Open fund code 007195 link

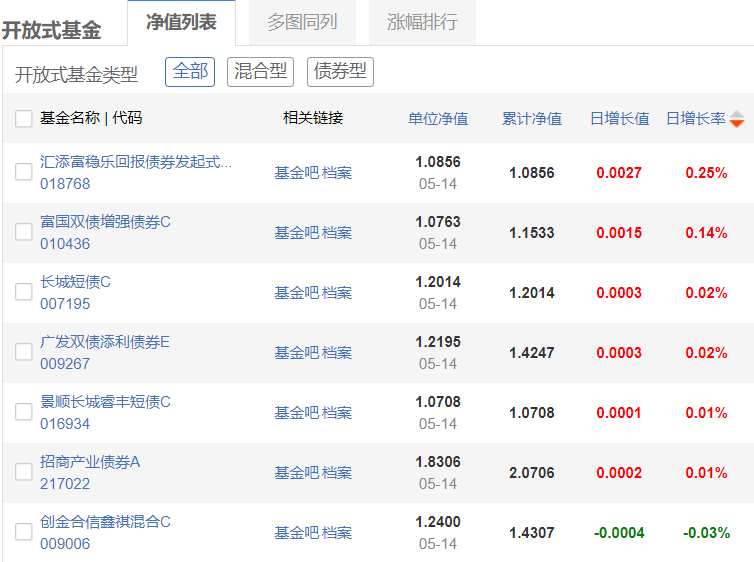tap(65, 304)
